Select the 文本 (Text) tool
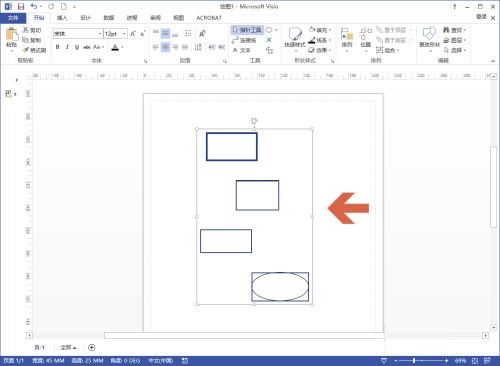Screen dimensions: 500x366 (241, 50)
